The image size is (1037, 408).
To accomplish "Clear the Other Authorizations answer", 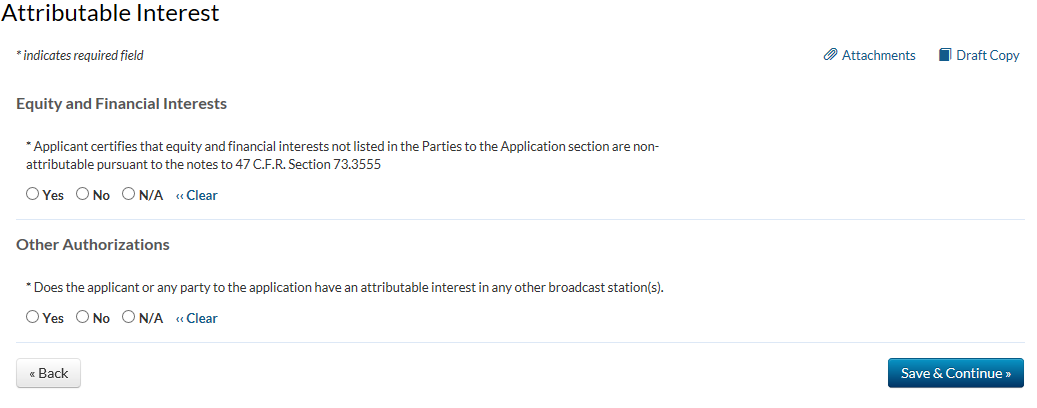I will point(197,319).
